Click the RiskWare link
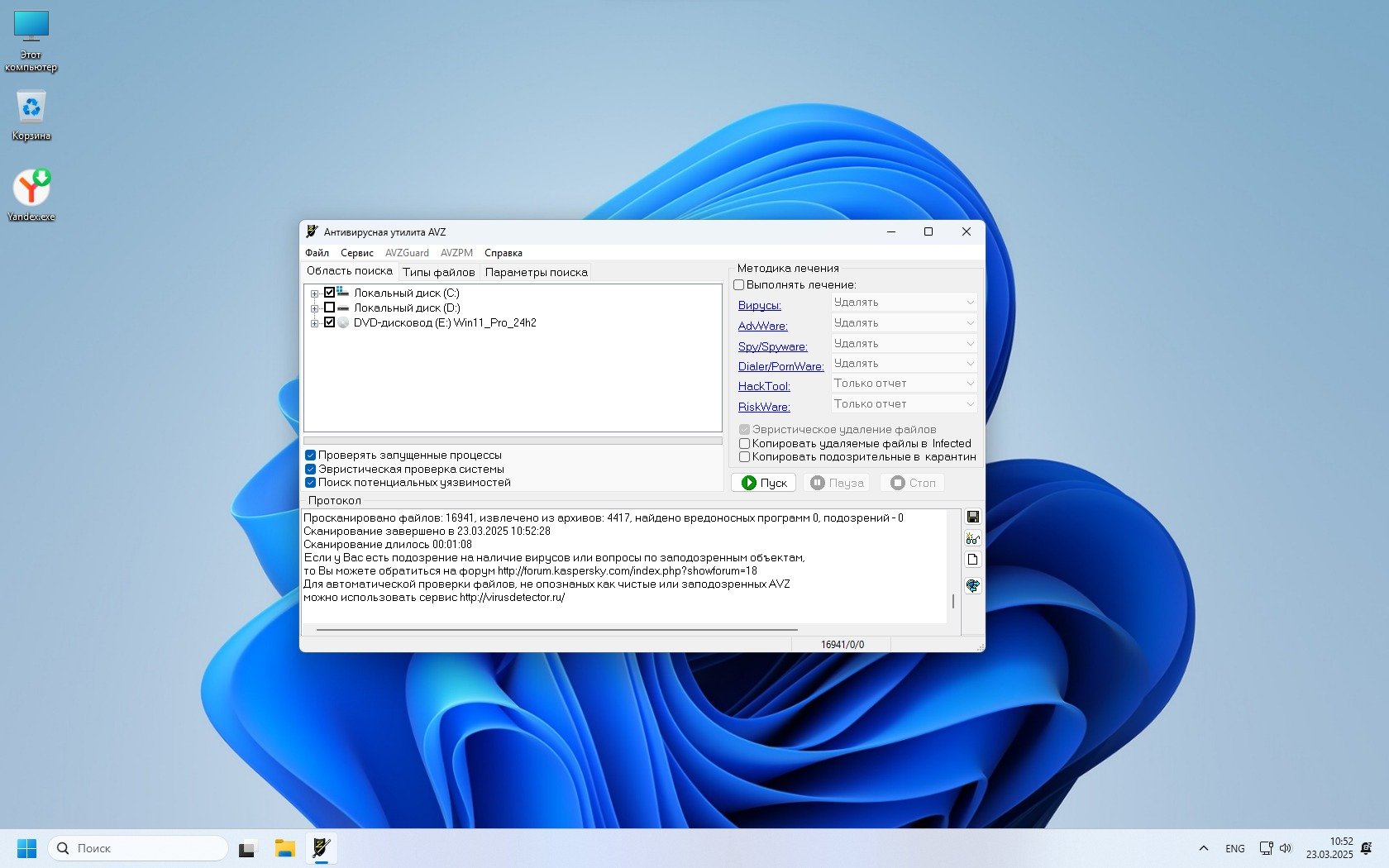1389x868 pixels. point(764,407)
